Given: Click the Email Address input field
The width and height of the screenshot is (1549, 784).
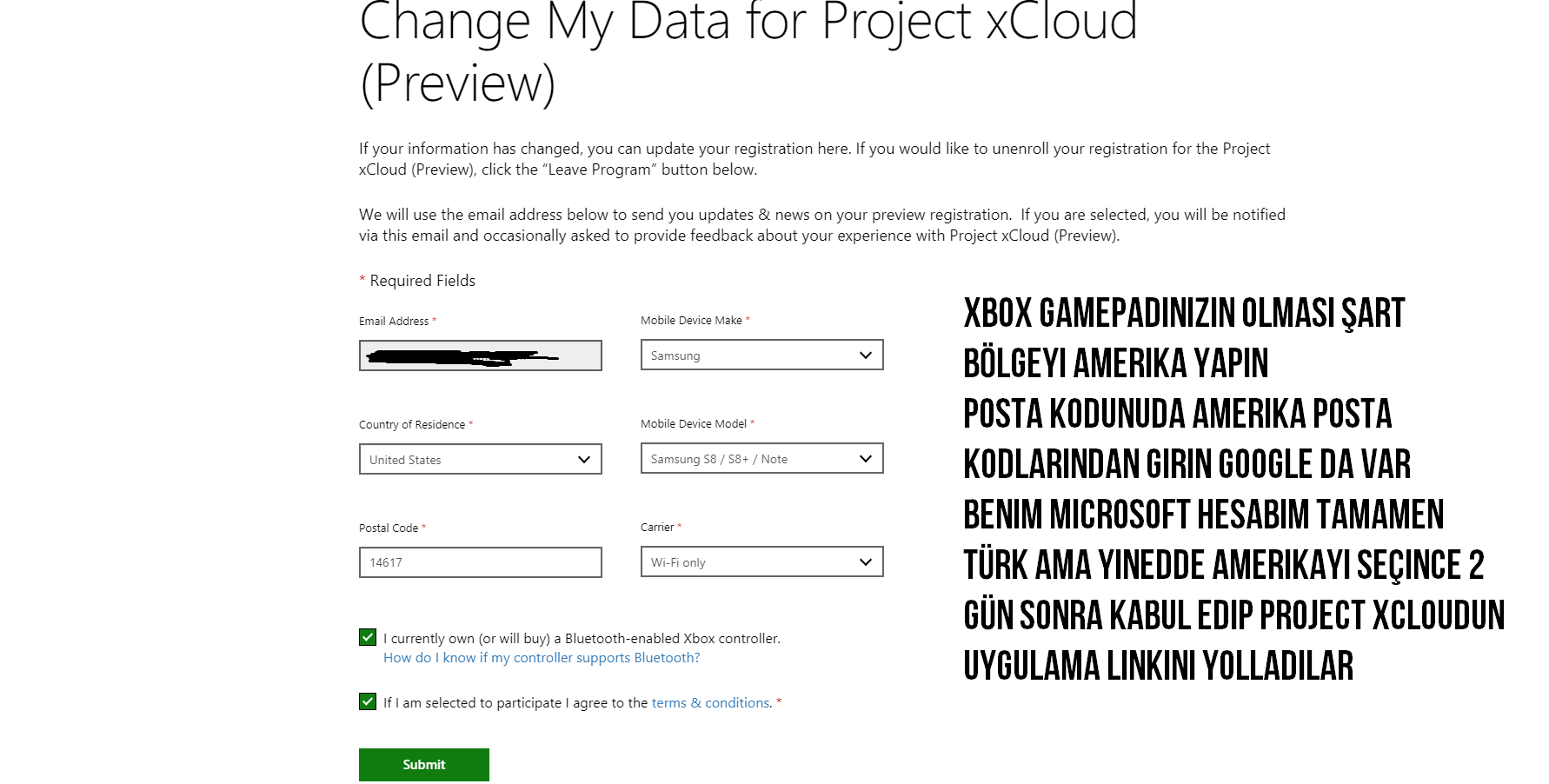Looking at the screenshot, I should tap(480, 355).
